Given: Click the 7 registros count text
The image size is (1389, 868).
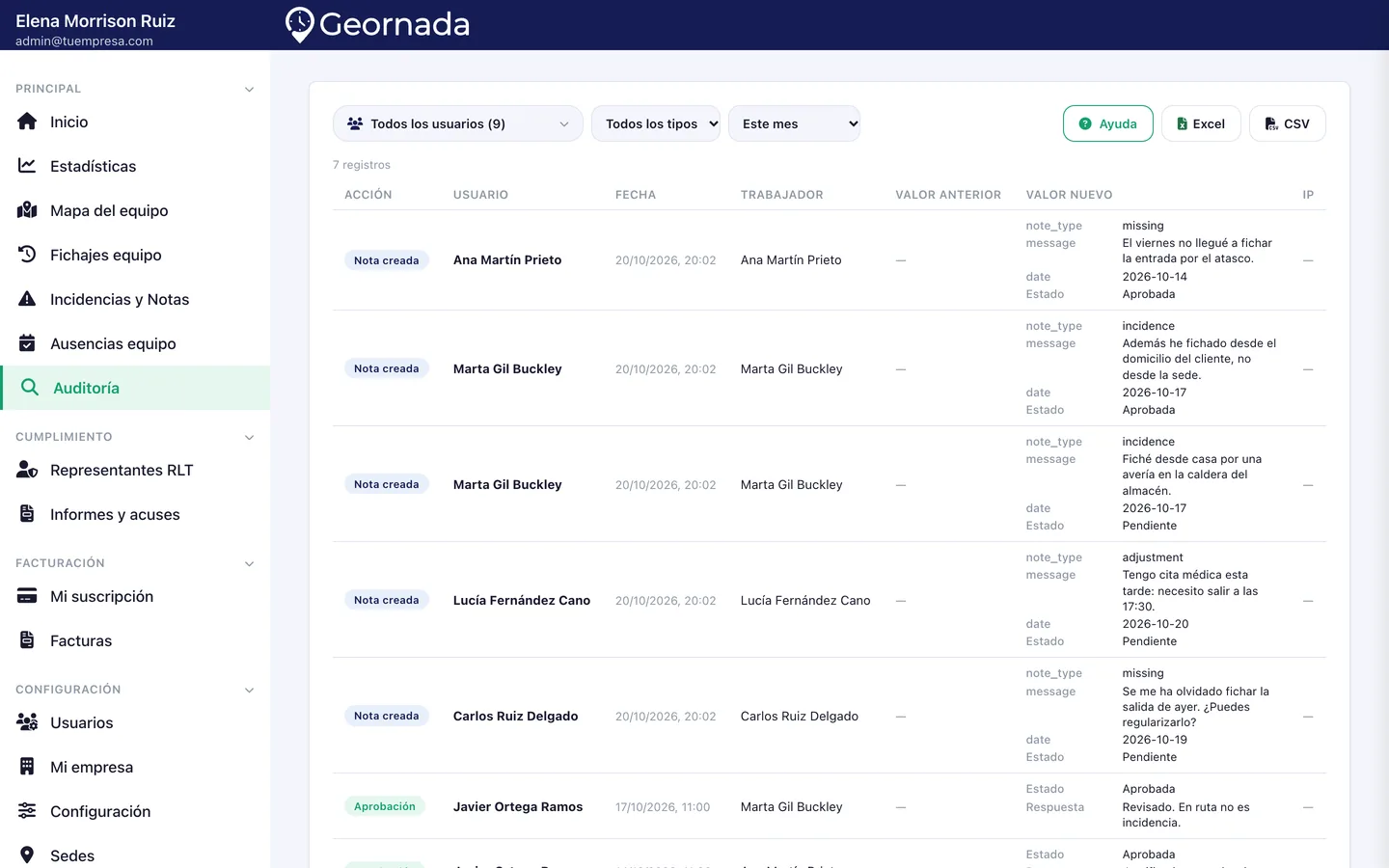Looking at the screenshot, I should click(362, 165).
